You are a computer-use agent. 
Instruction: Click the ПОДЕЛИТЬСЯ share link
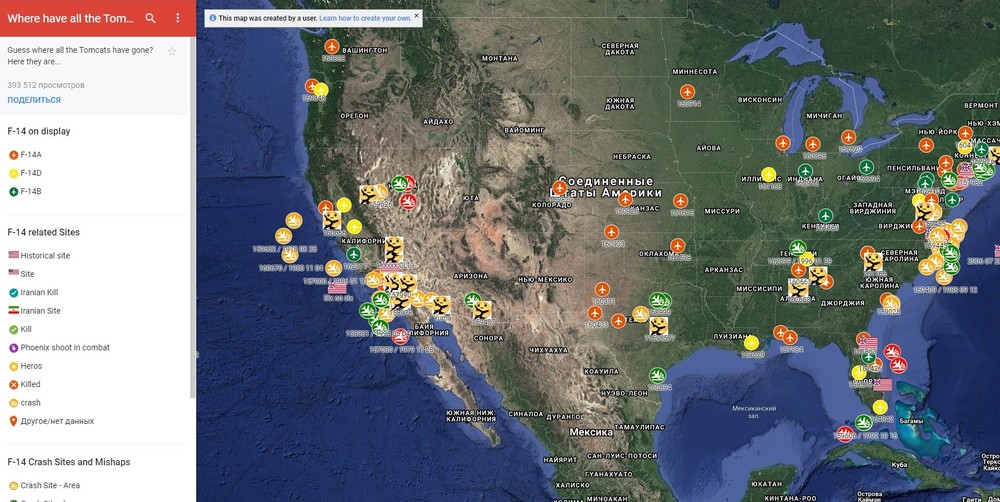[34, 100]
